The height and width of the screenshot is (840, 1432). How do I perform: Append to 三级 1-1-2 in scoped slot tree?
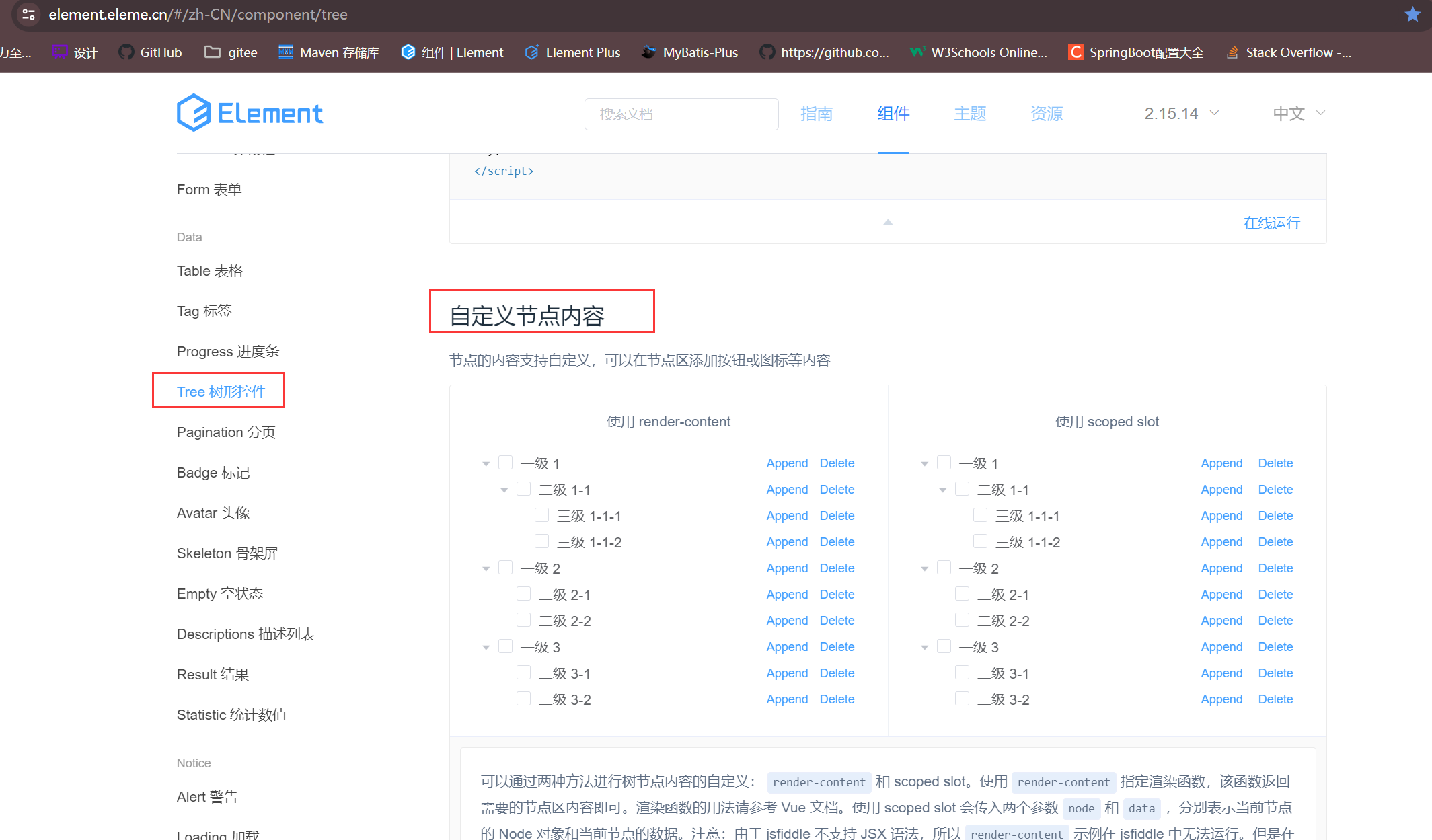[x=1221, y=541]
